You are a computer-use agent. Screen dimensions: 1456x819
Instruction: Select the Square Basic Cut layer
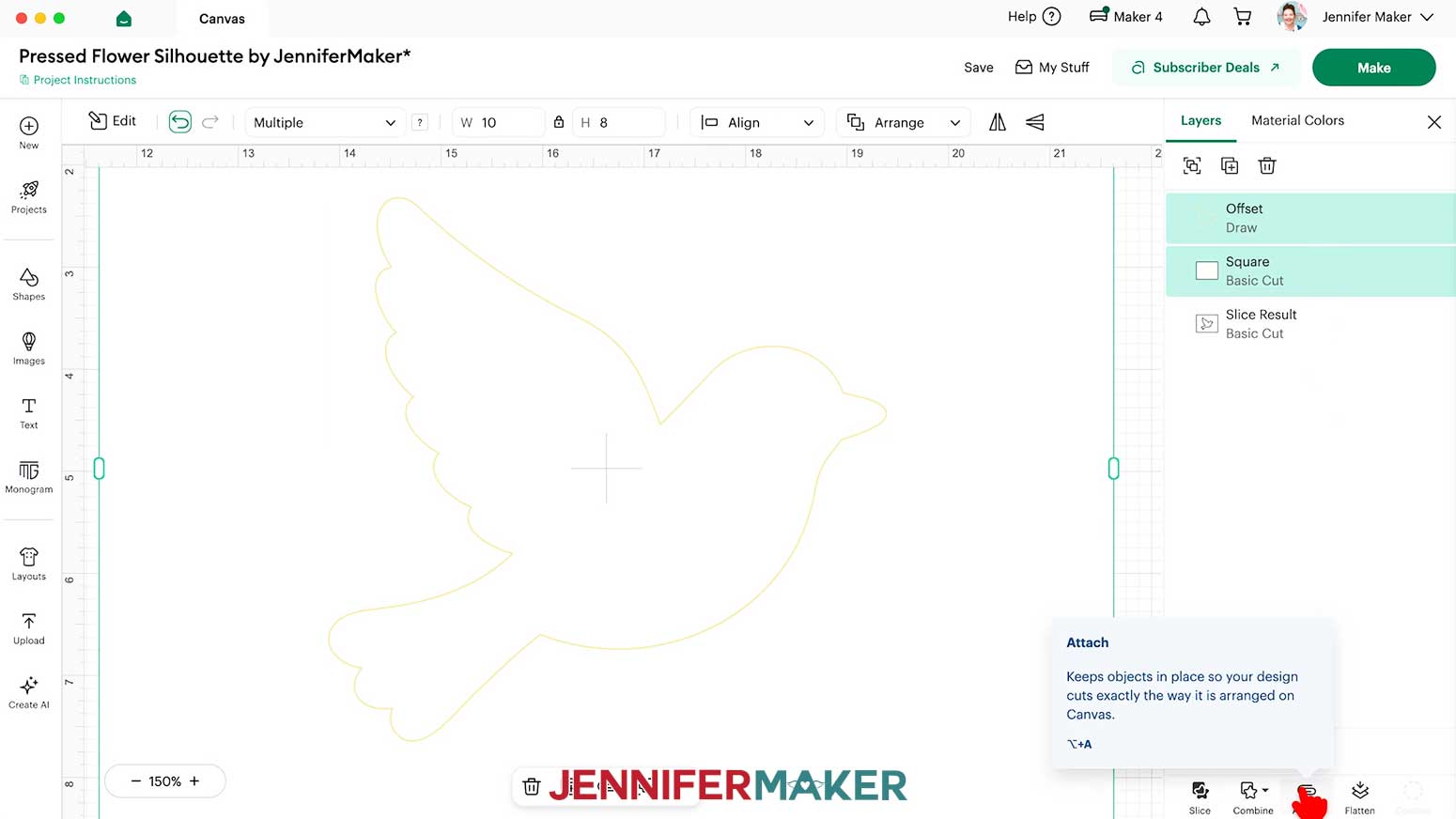(x=1310, y=271)
